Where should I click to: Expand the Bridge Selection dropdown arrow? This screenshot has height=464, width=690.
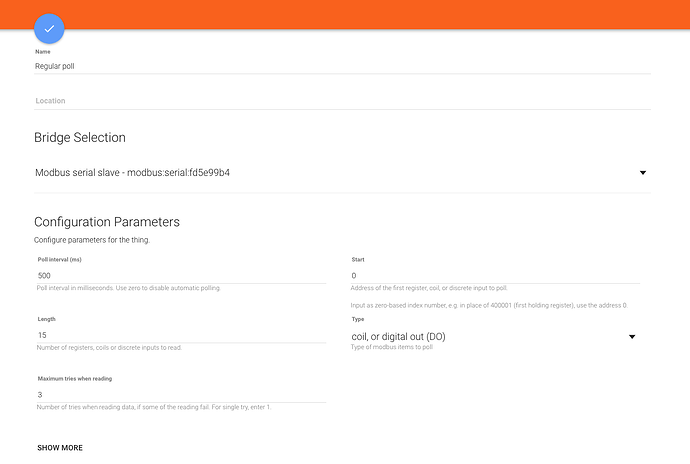(x=643, y=173)
